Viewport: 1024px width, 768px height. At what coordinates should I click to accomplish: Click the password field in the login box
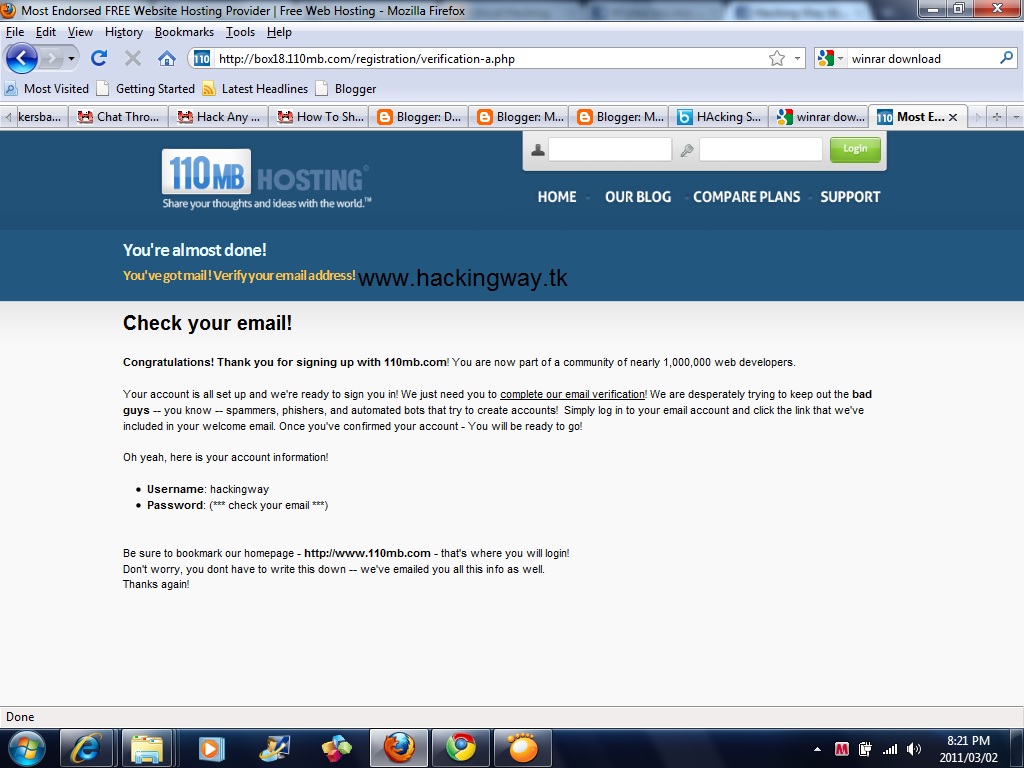[760, 150]
